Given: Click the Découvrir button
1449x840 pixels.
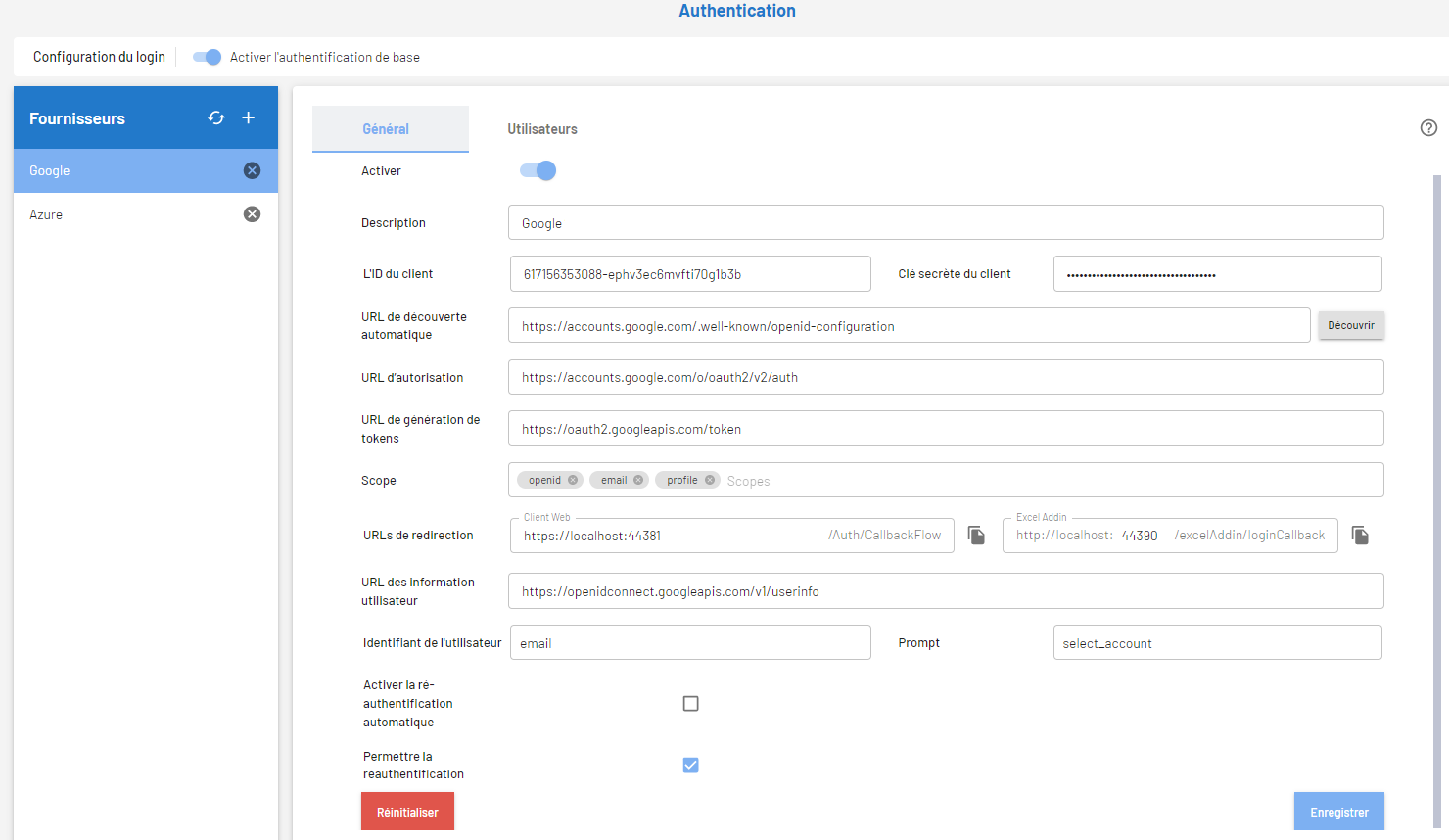Looking at the screenshot, I should click(x=1350, y=325).
